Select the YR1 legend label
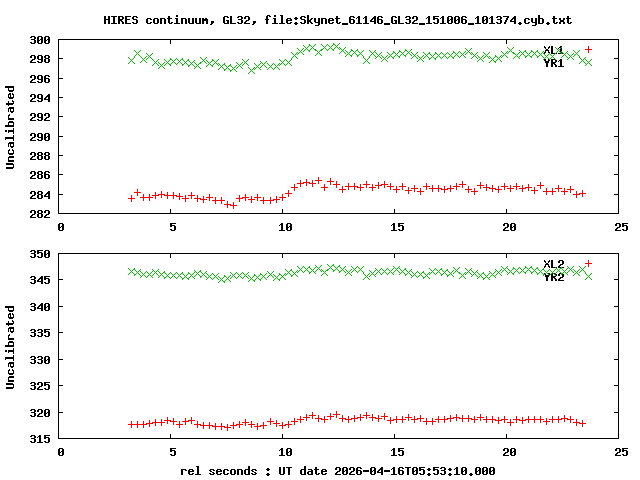This screenshot has height=480, width=640. [553, 63]
